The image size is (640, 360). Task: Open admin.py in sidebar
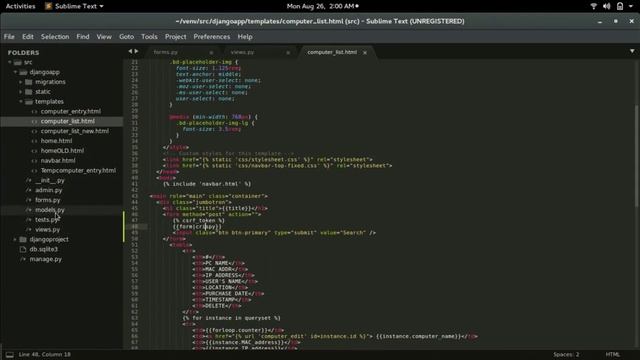49,190
